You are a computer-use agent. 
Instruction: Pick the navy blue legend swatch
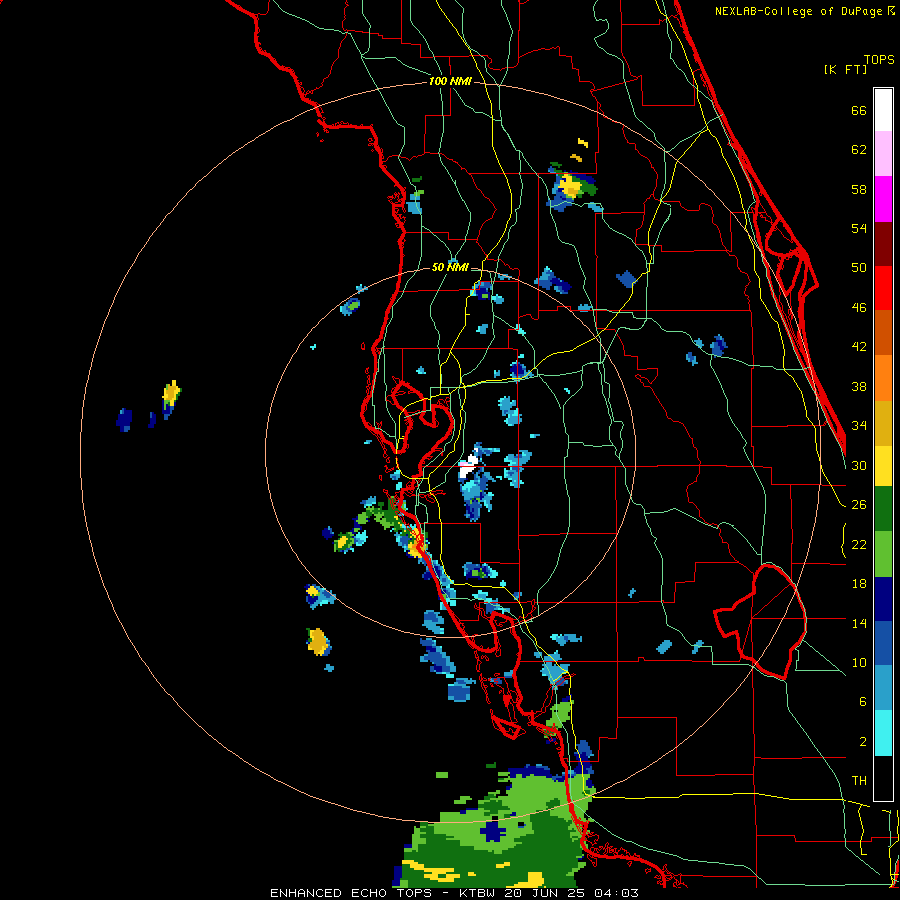tap(883, 599)
